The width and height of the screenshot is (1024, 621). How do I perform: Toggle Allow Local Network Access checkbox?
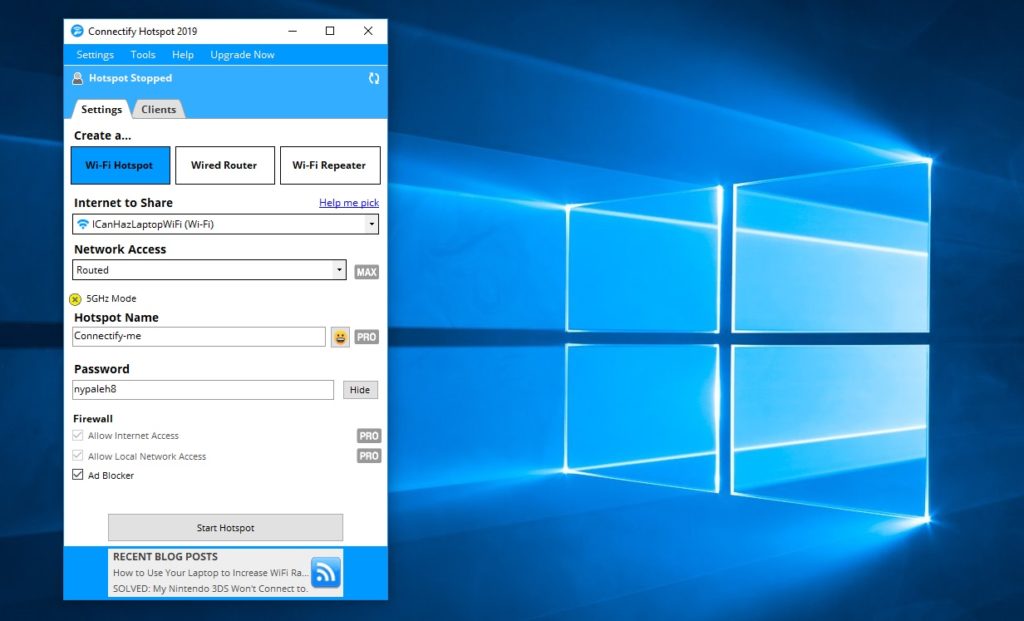coord(78,456)
